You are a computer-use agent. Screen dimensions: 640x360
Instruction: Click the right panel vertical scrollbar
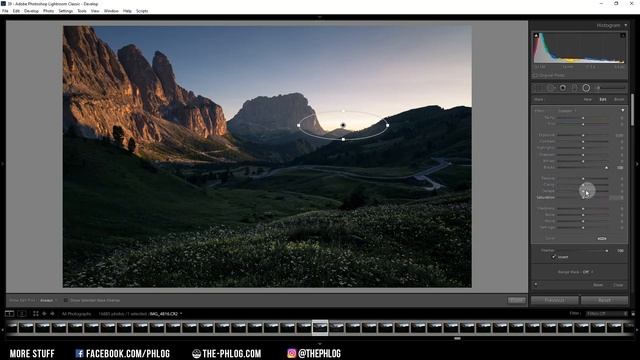(x=633, y=110)
